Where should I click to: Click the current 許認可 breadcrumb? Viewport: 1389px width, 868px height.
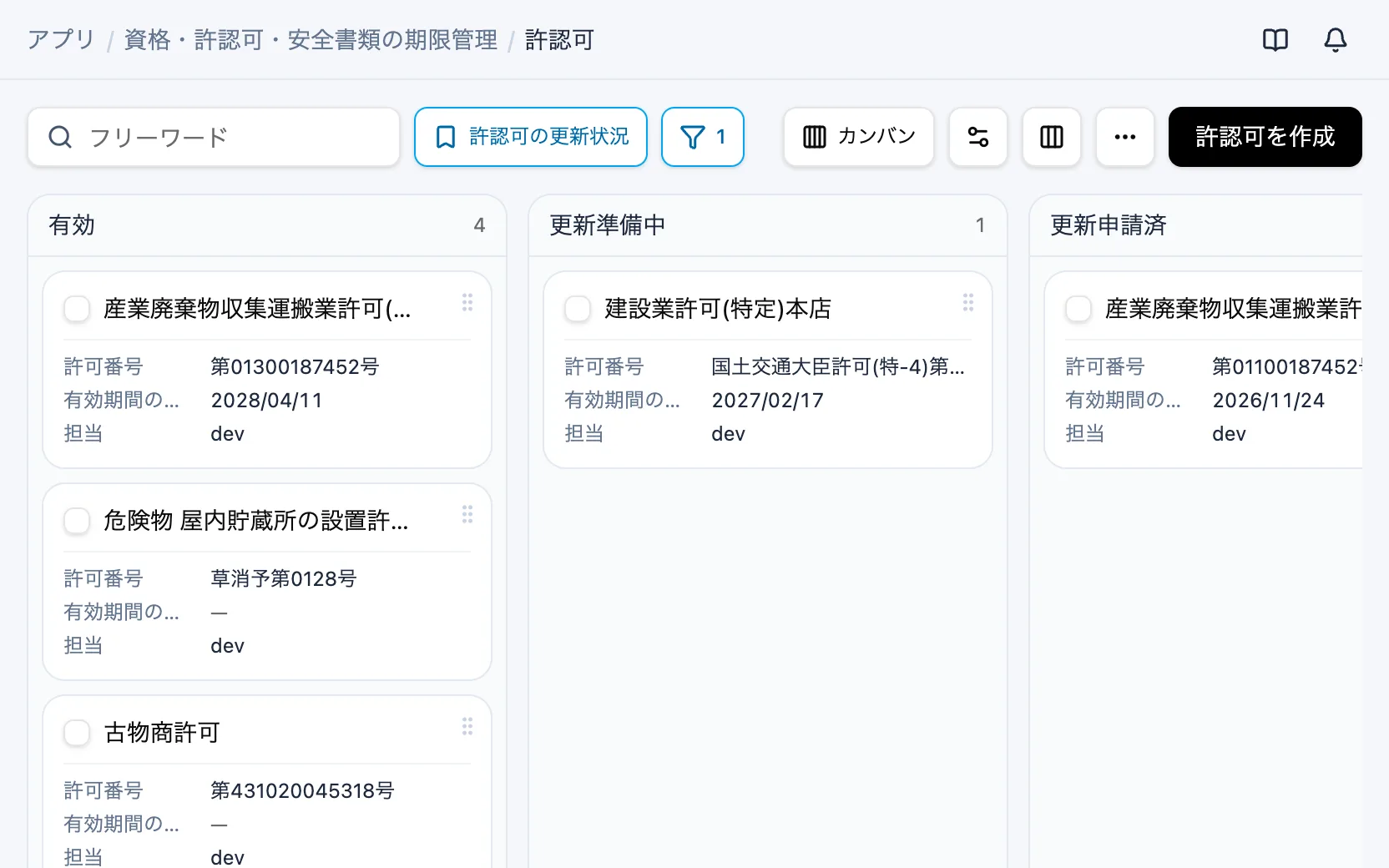[x=559, y=40]
